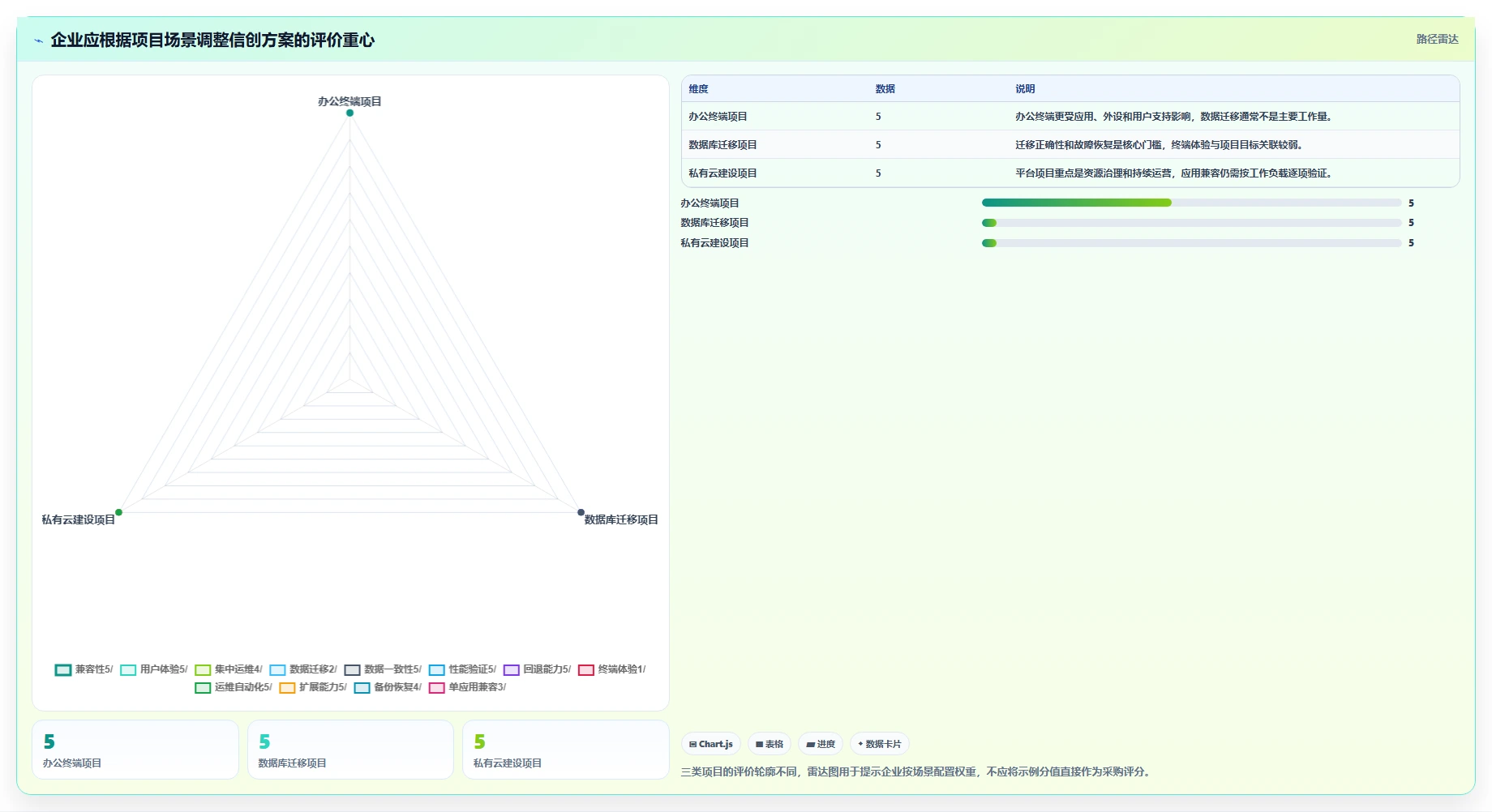Toggle the 兼容性5/ legend dataset
The image size is (1492, 812).
pyautogui.click(x=84, y=669)
